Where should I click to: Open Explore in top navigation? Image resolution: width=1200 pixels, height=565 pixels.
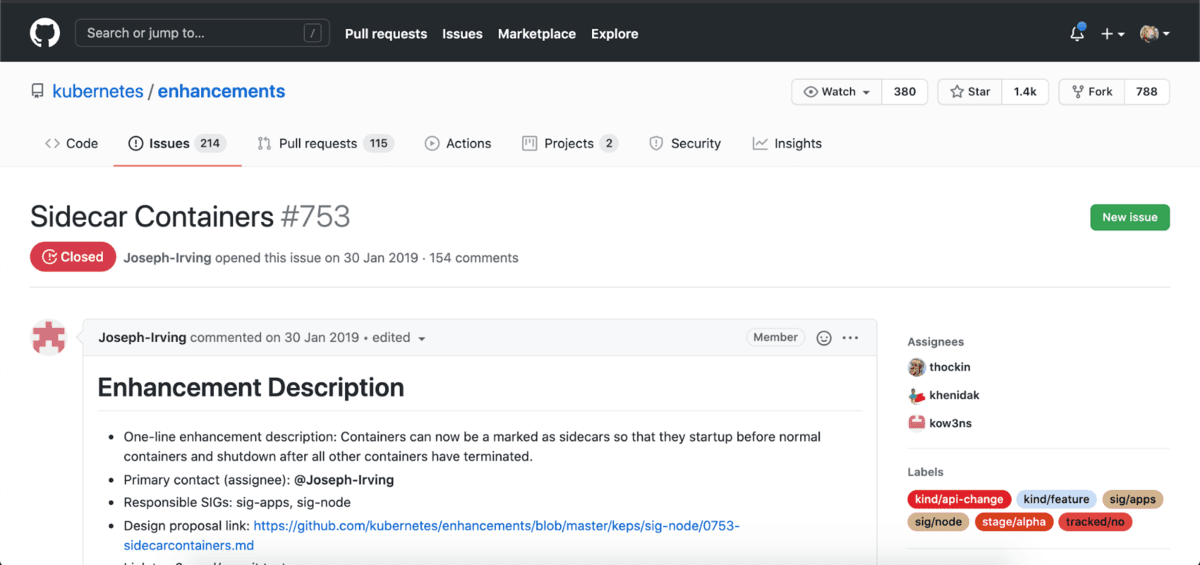[x=614, y=33]
